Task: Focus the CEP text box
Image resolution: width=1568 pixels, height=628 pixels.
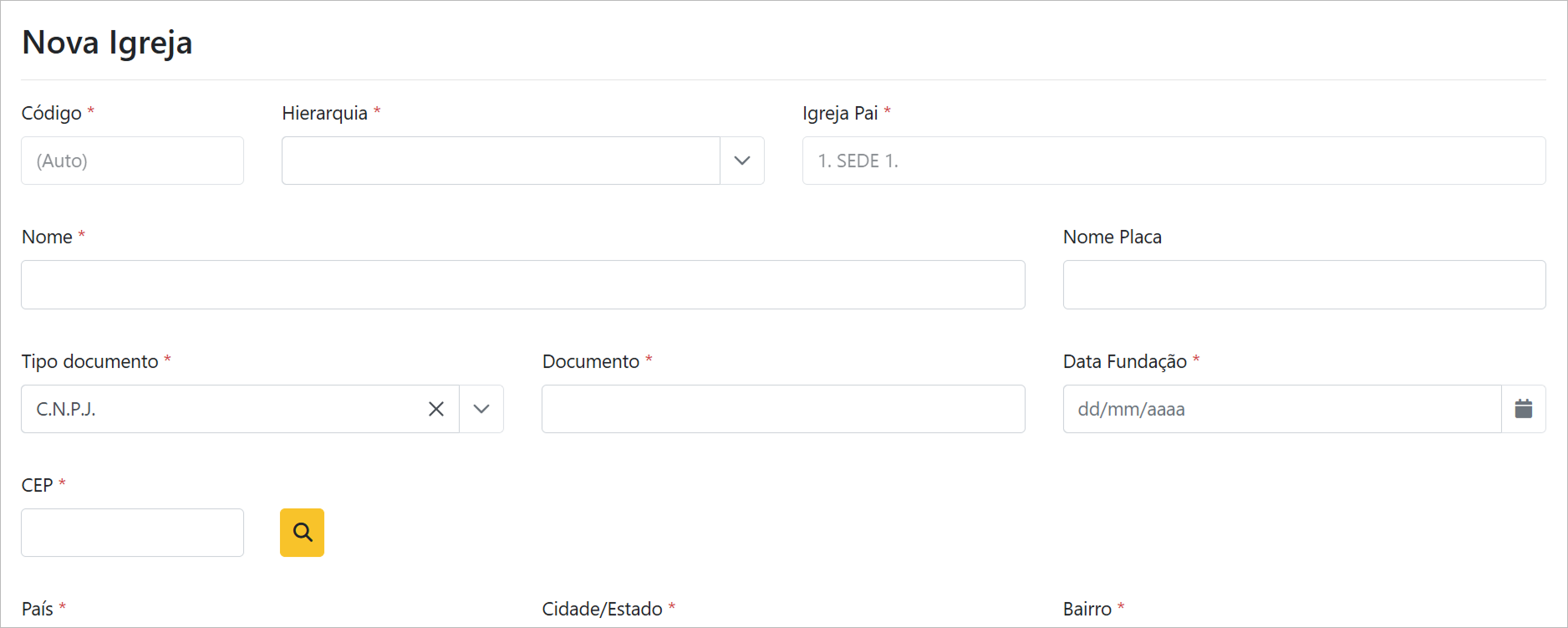Action: click(132, 533)
